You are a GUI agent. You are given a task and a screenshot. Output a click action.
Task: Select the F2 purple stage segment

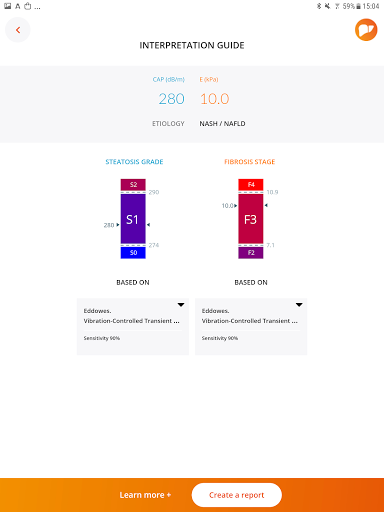[x=251, y=253]
